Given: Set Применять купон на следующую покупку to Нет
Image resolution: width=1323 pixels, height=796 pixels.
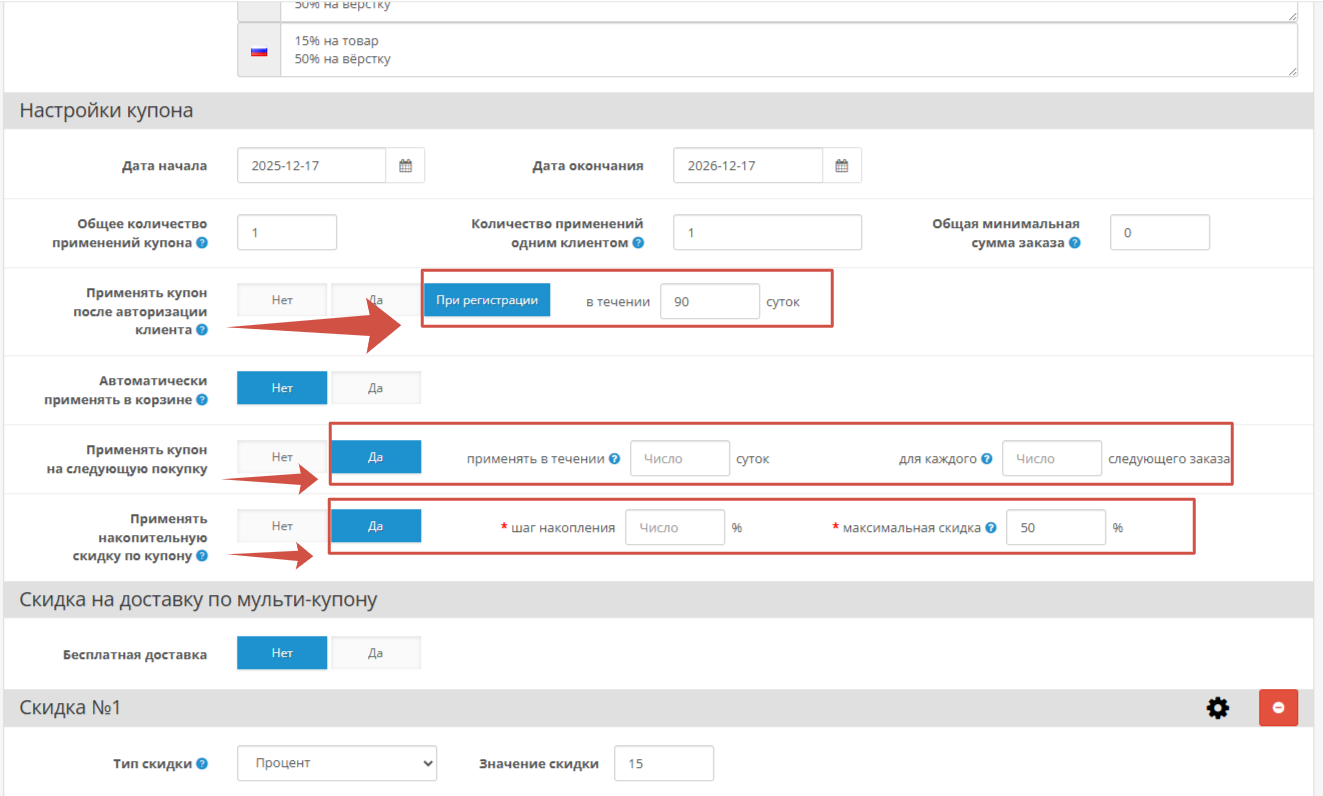Looking at the screenshot, I should [x=282, y=457].
